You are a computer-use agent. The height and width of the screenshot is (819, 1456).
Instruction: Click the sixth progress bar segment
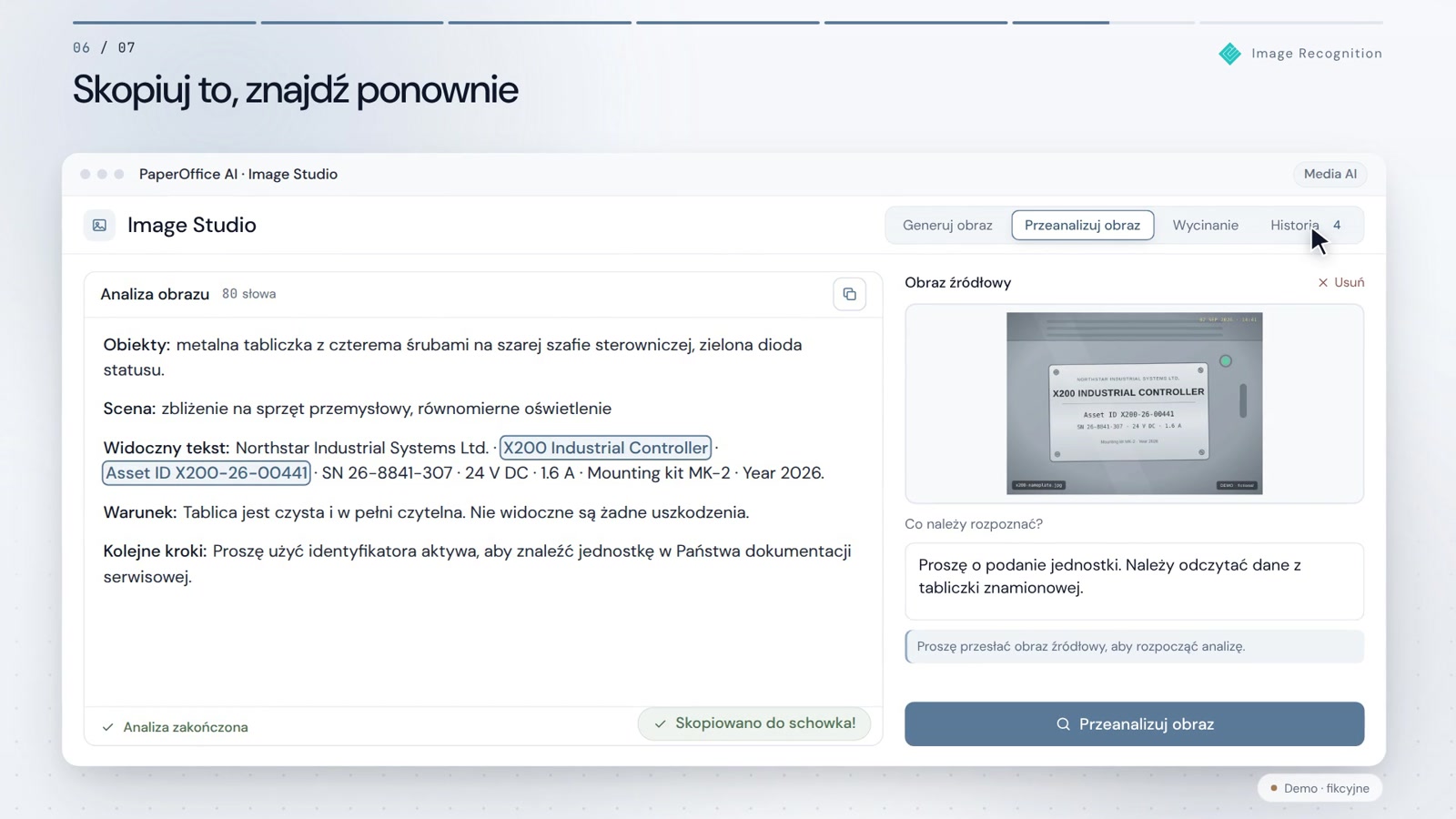click(x=1103, y=22)
